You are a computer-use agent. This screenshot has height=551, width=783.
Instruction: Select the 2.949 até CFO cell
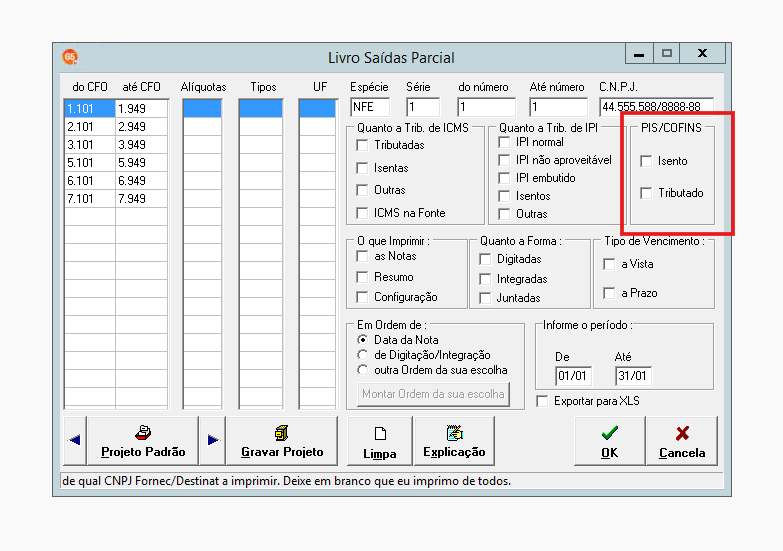coord(142,127)
